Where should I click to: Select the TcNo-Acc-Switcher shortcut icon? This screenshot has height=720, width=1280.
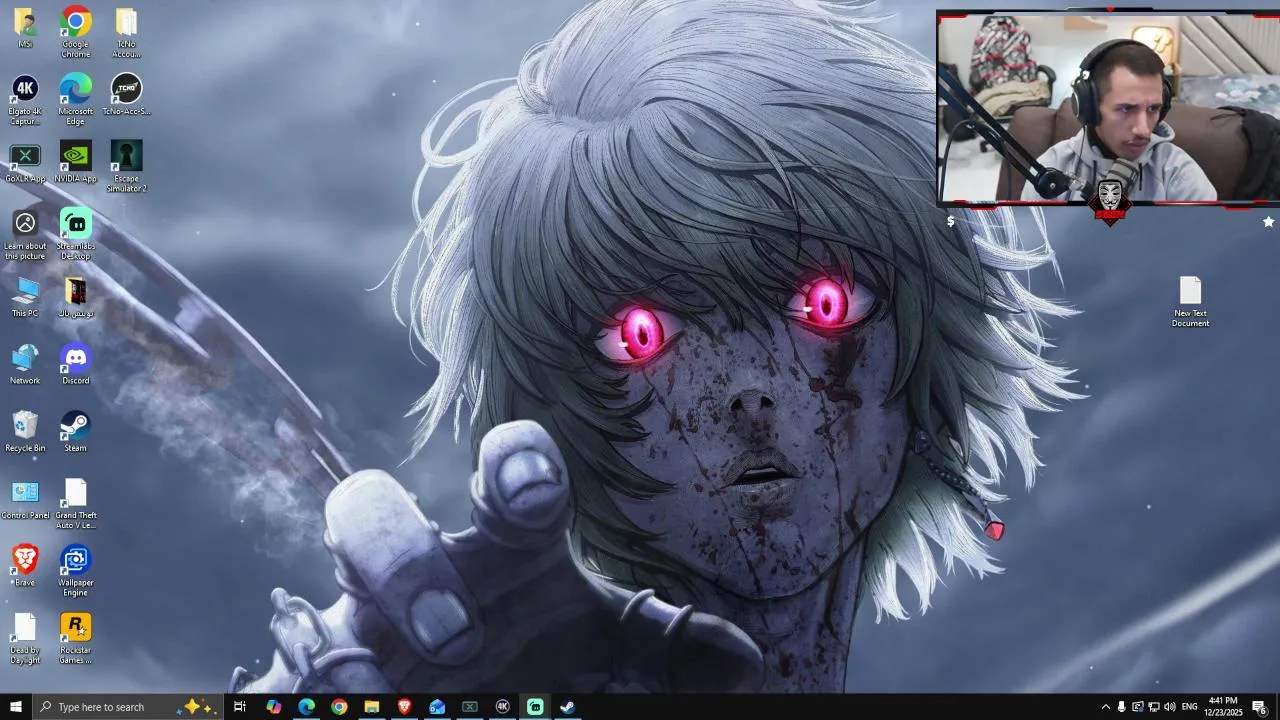click(x=126, y=94)
